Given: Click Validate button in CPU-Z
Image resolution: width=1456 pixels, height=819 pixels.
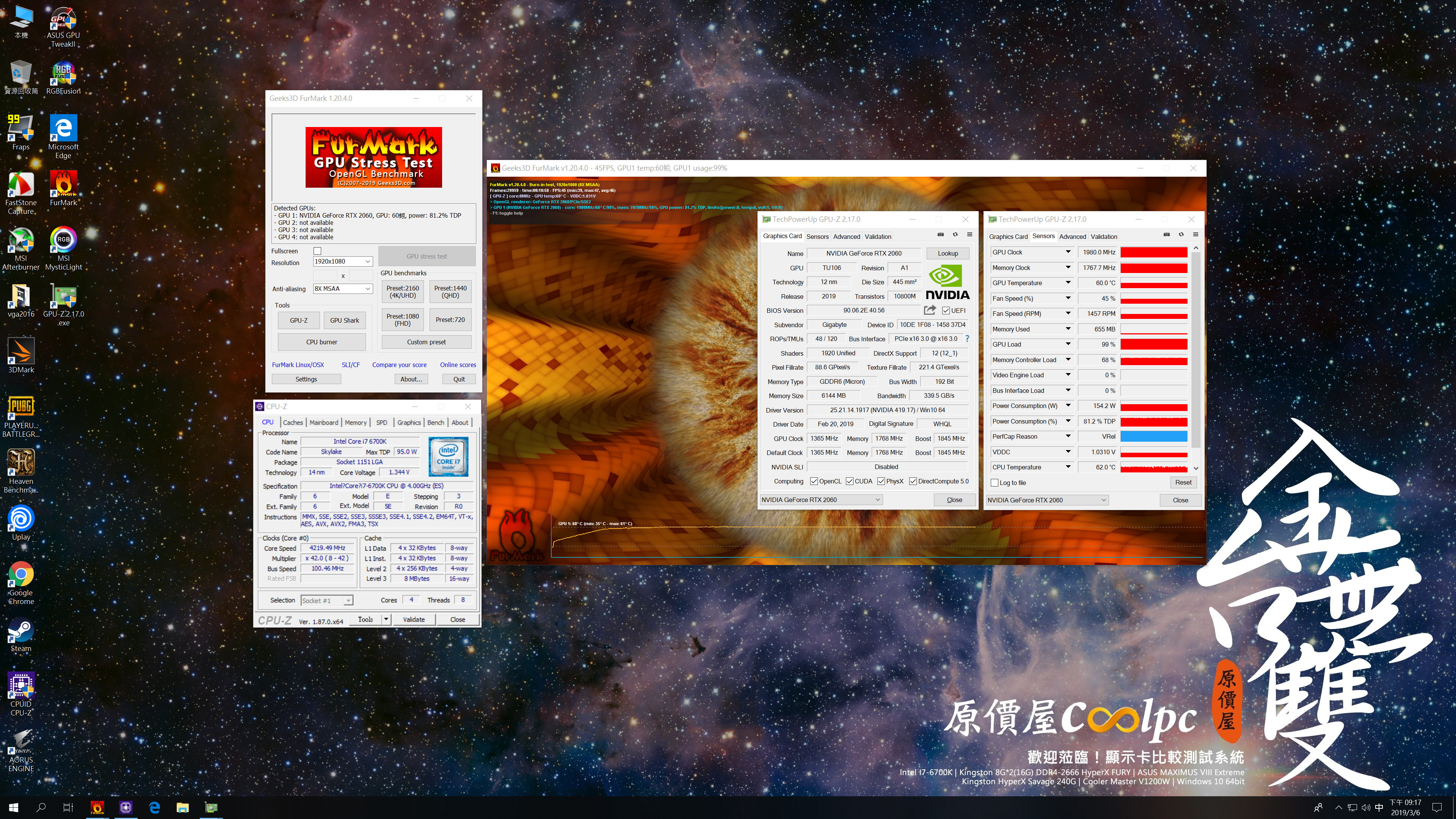Looking at the screenshot, I should coord(414,620).
